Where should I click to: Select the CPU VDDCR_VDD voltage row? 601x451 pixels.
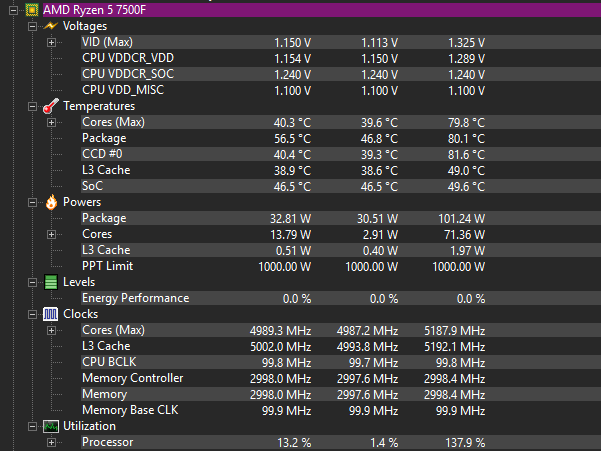coord(341,58)
